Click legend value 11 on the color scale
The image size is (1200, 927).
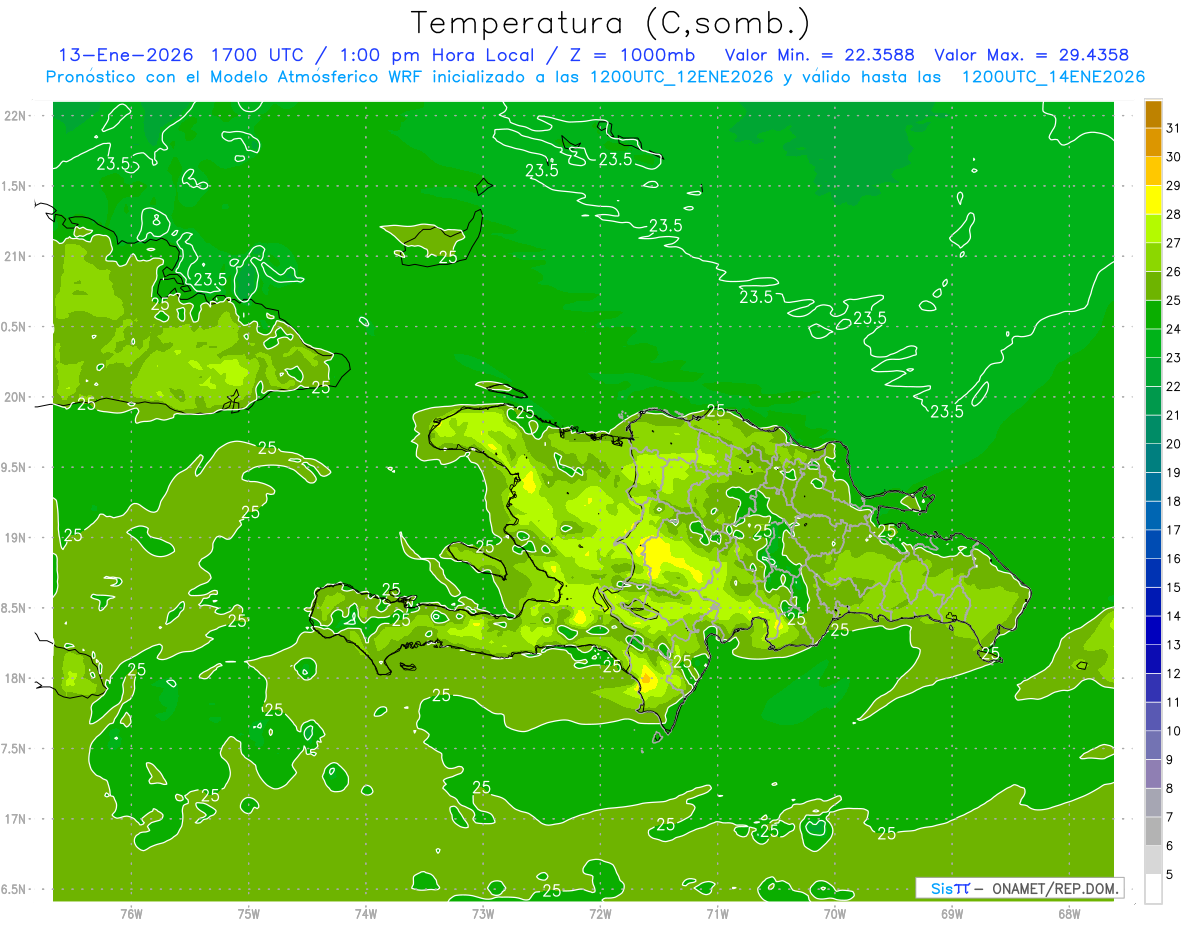(1174, 702)
